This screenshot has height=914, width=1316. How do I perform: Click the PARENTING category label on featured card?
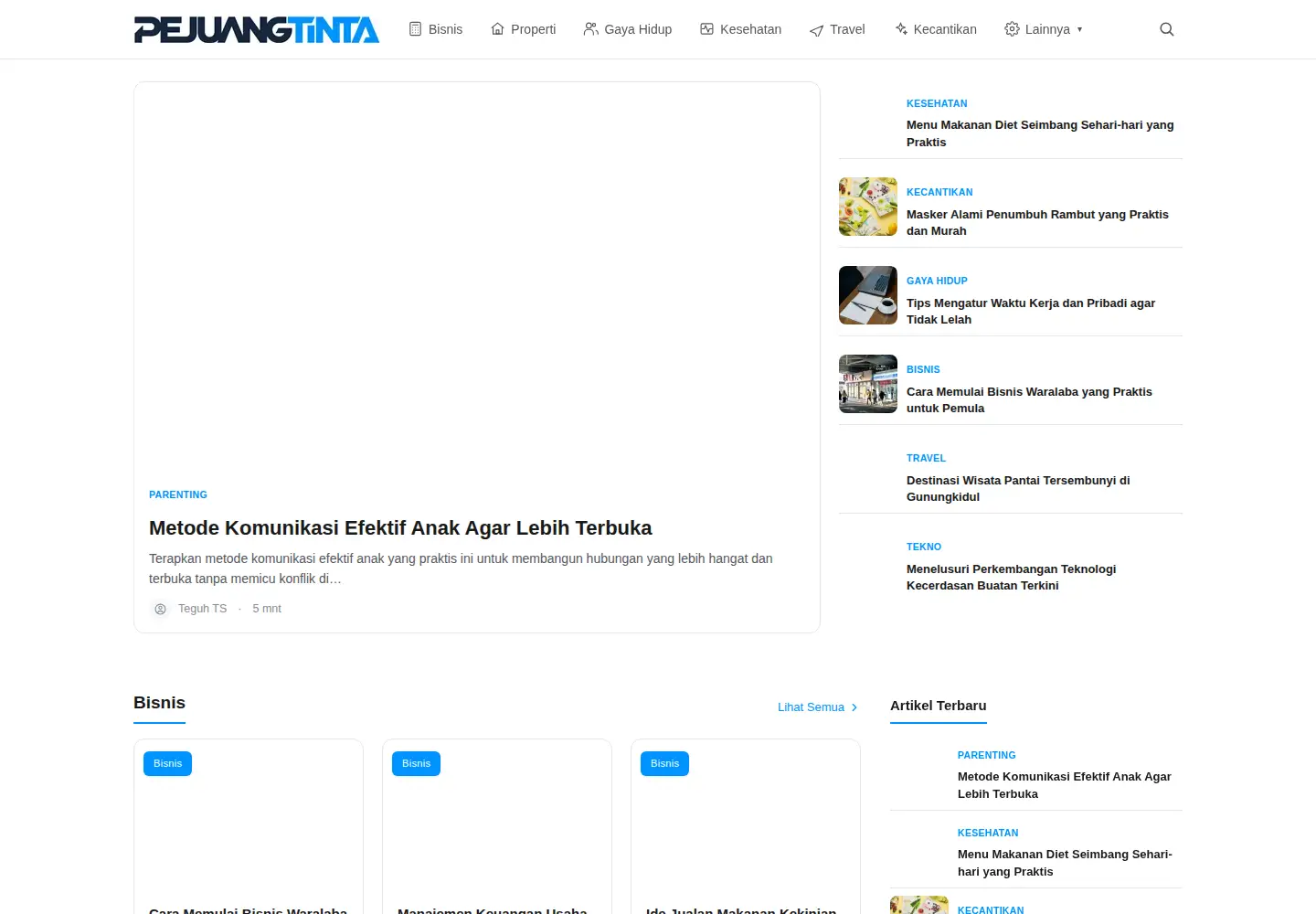tap(178, 494)
